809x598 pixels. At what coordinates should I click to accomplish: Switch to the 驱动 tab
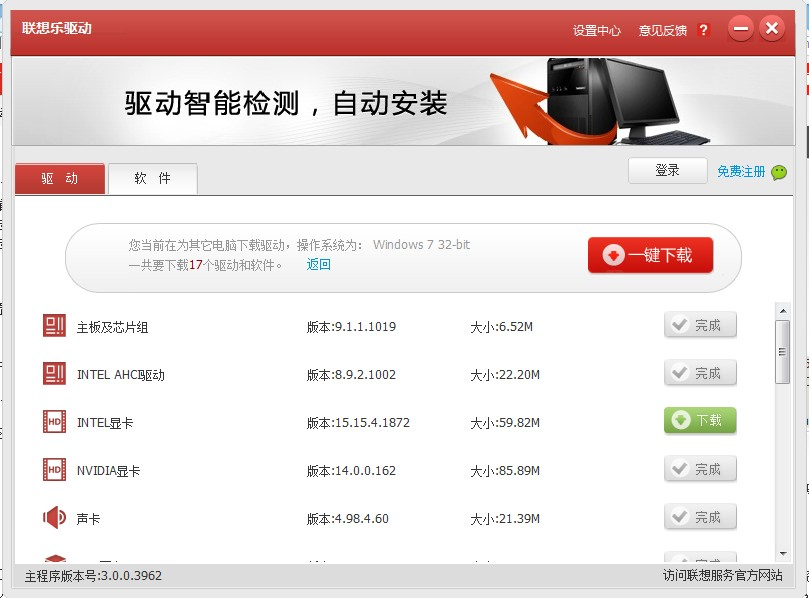coord(59,178)
